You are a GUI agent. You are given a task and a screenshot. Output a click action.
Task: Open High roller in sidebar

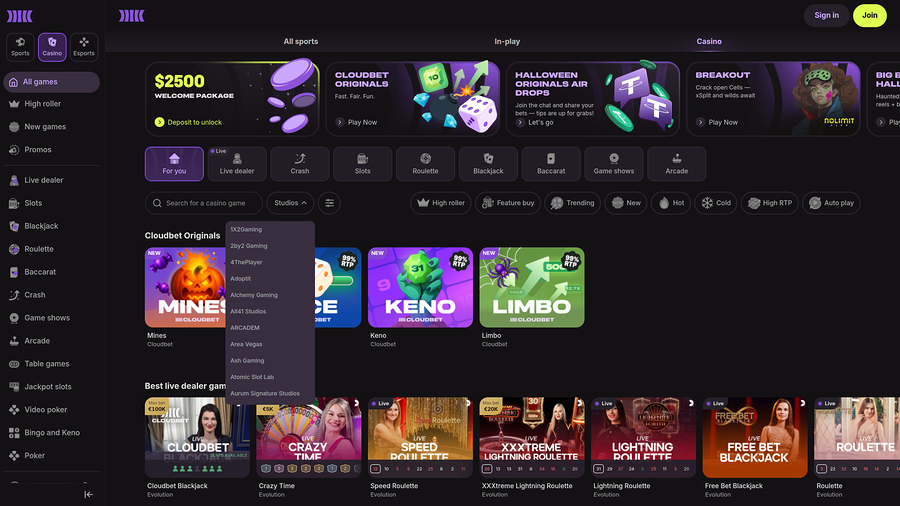click(x=51, y=104)
